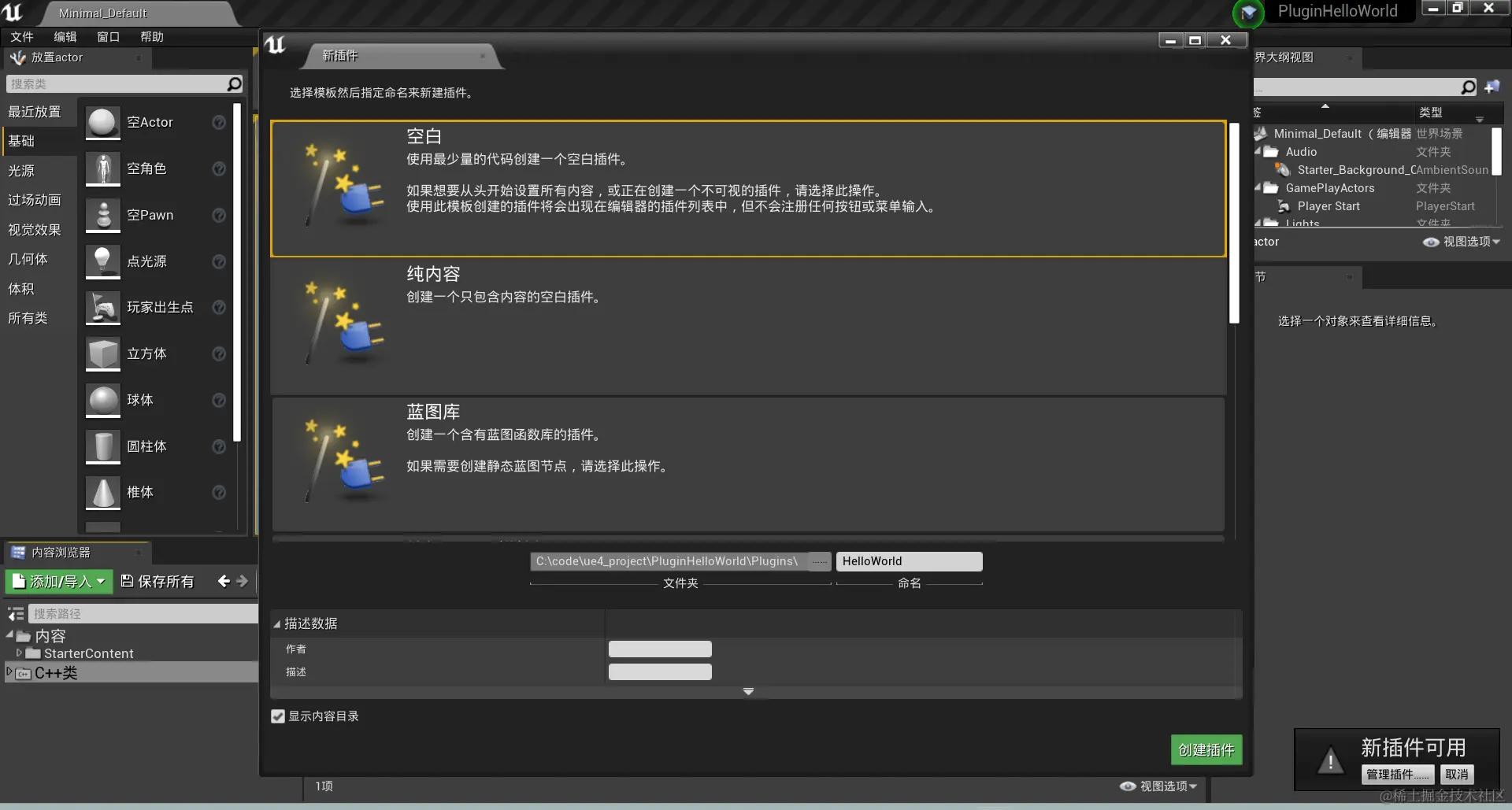Open the 帮助 menu
1512x810 pixels.
(152, 37)
